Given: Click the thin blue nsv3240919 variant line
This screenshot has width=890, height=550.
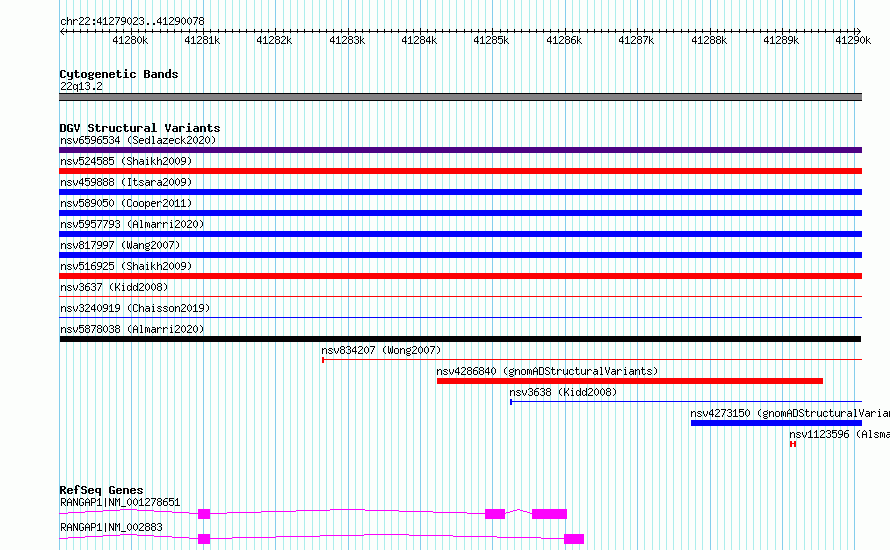Looking at the screenshot, I should click(460, 318).
